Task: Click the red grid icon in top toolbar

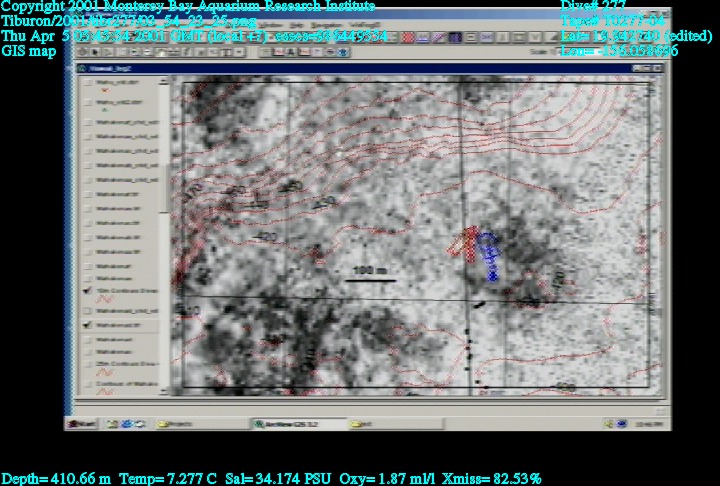Action: click(407, 37)
